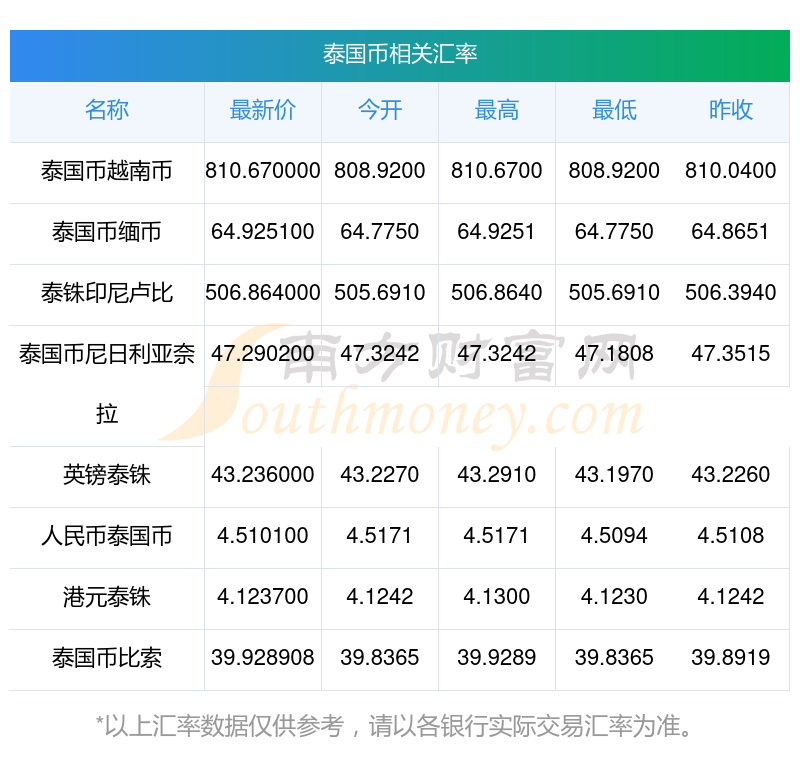Click 最低 value 505.6910 for 泰铢印尼卢比

(614, 293)
